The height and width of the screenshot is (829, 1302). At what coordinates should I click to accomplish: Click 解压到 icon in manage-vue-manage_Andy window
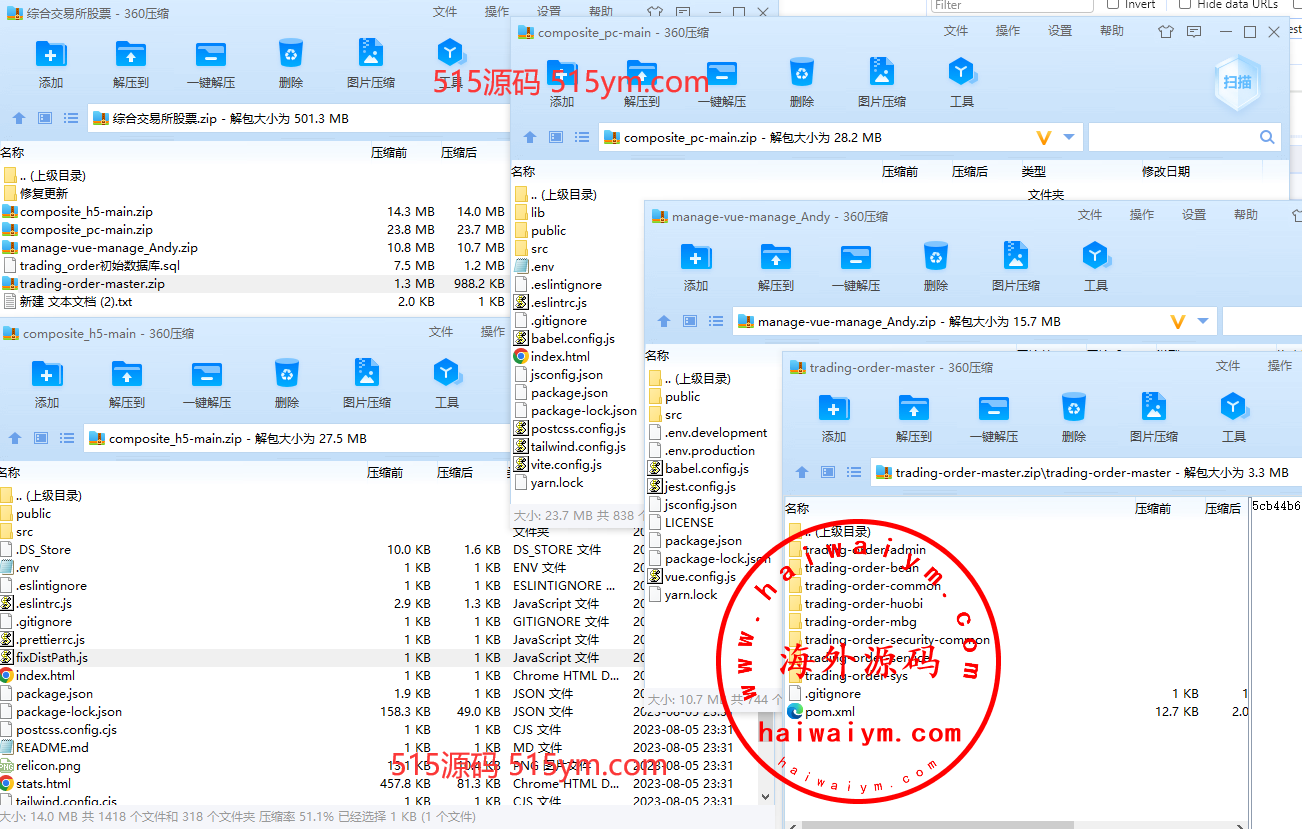775,259
